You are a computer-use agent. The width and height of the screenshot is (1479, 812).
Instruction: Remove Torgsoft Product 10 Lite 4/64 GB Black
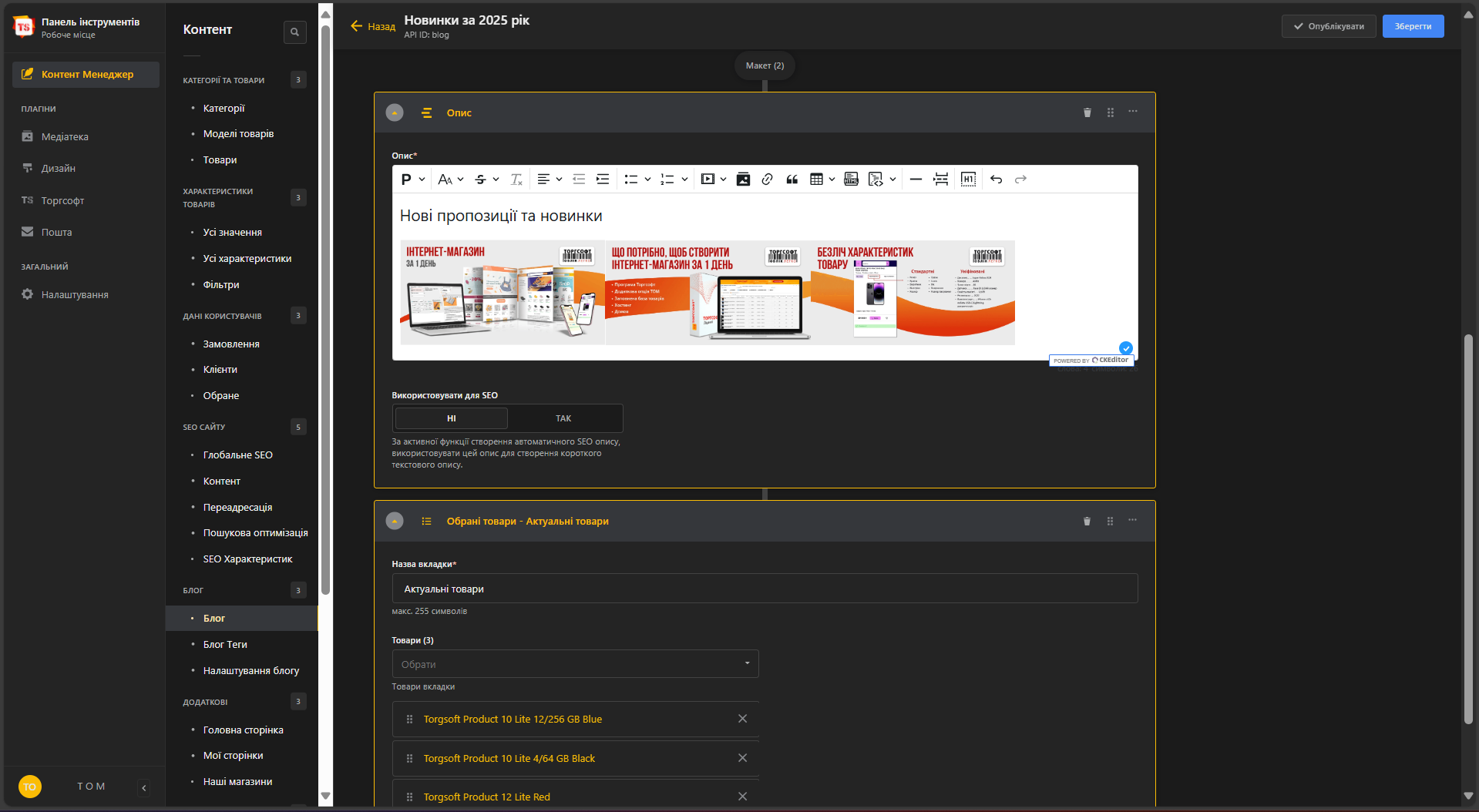742,758
